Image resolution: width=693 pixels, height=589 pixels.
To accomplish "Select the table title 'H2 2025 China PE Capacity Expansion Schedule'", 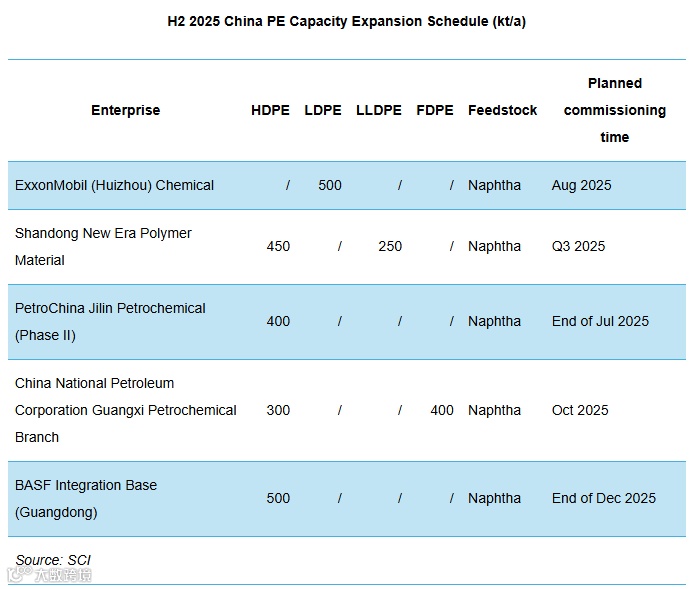I will [x=346, y=21].
